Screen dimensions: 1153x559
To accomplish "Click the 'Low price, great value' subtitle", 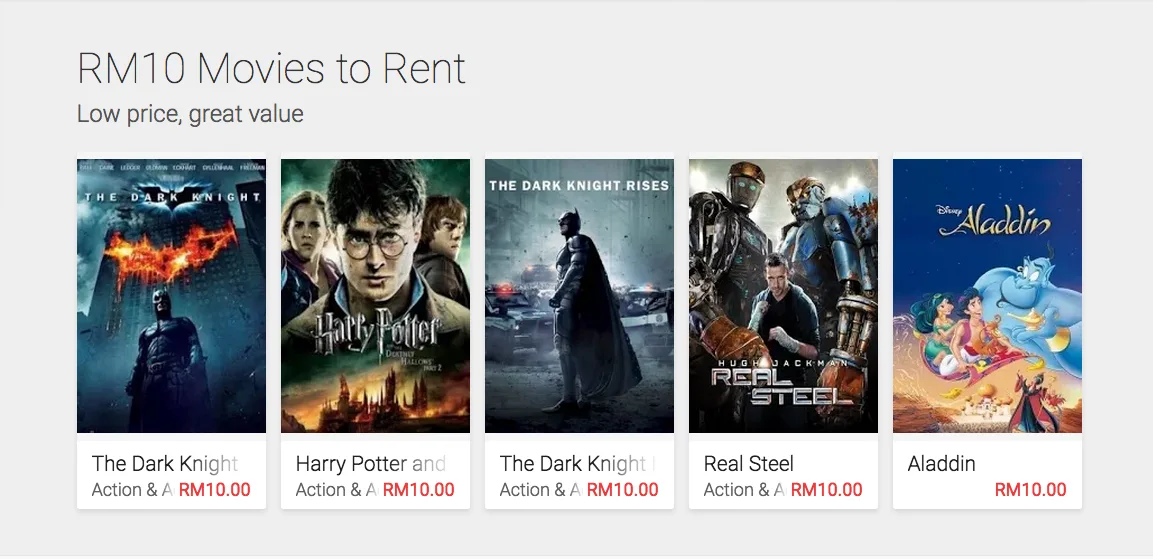I will tap(190, 114).
